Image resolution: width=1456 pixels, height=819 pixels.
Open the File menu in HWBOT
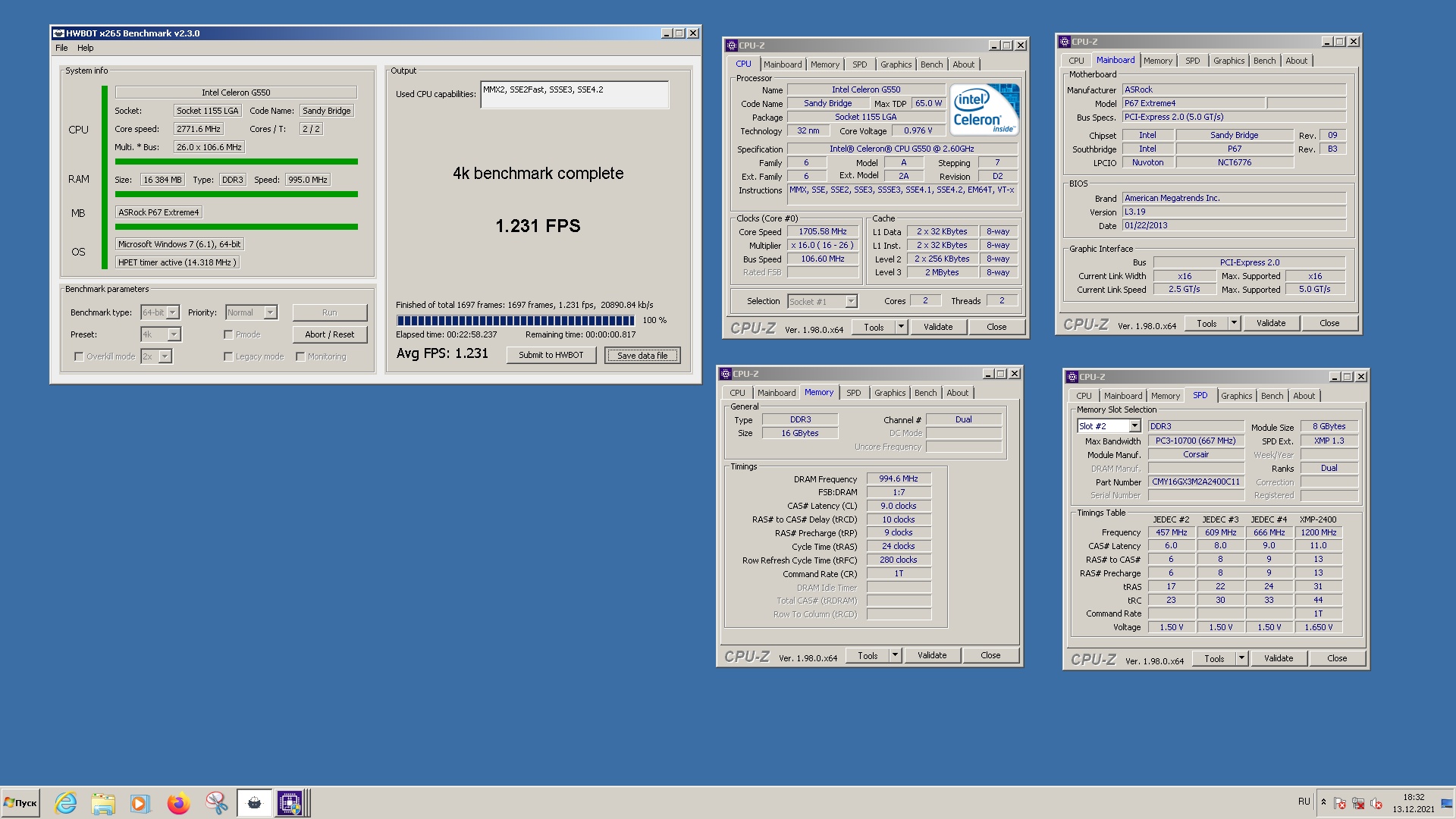(x=61, y=48)
